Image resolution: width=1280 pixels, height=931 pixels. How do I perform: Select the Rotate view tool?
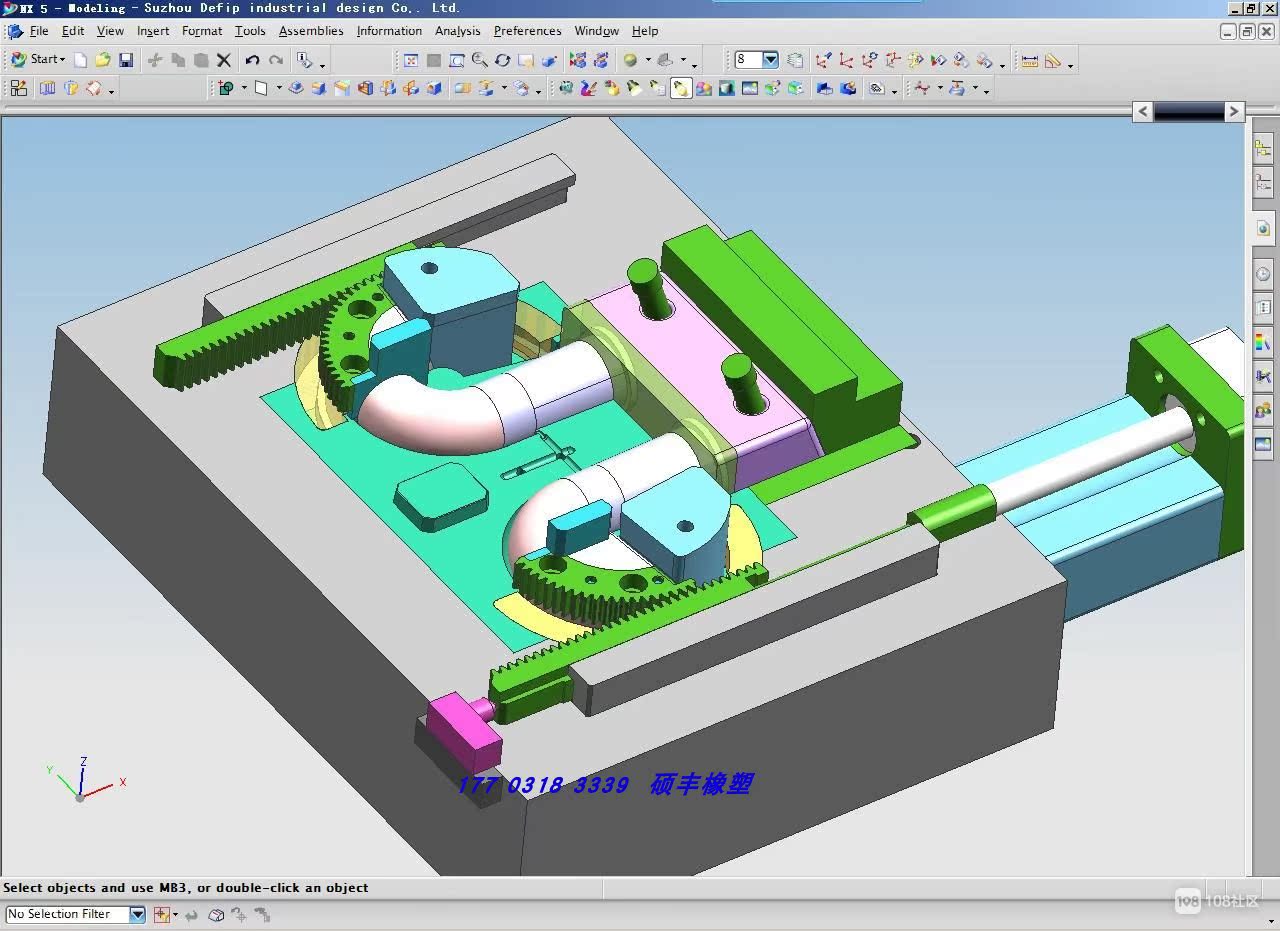click(x=503, y=60)
